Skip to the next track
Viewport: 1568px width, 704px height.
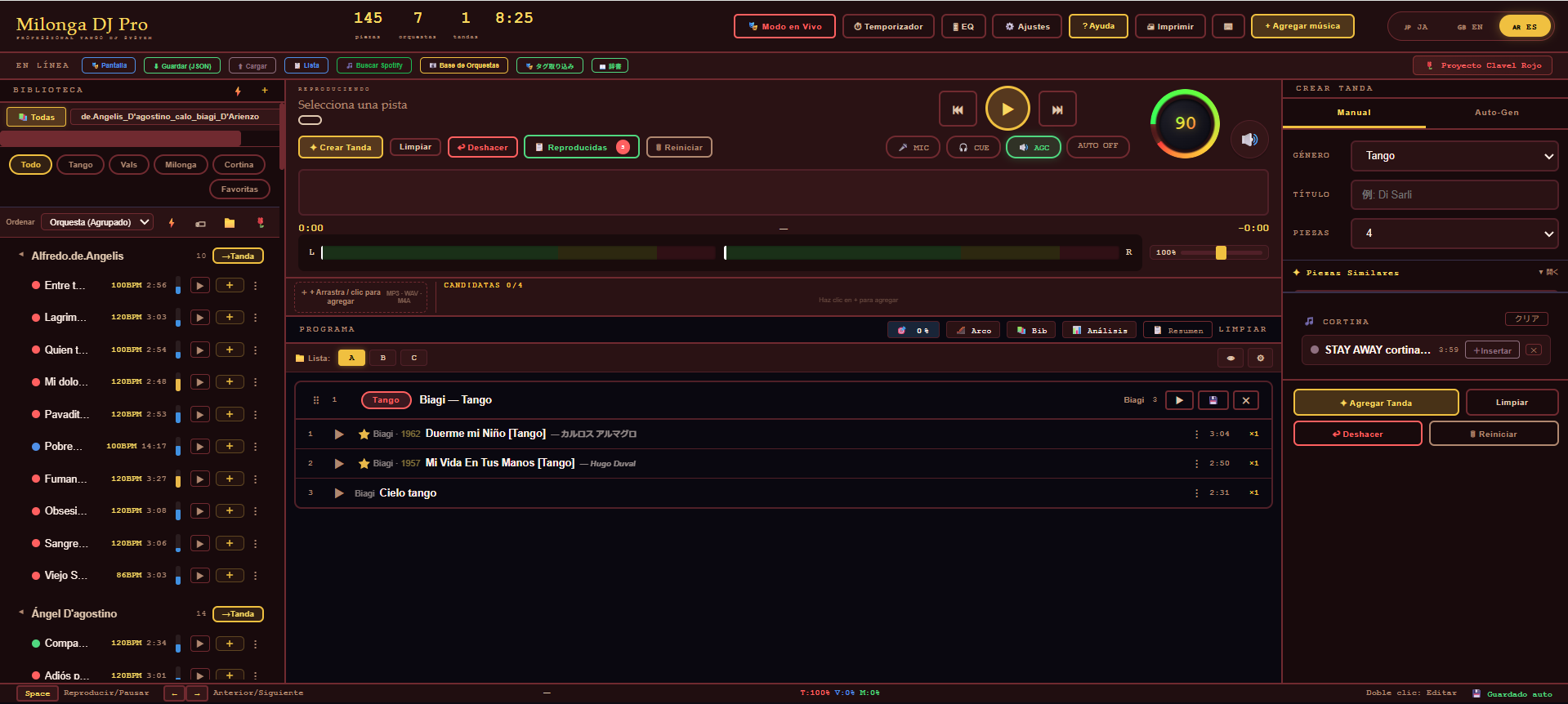pyautogui.click(x=1057, y=109)
